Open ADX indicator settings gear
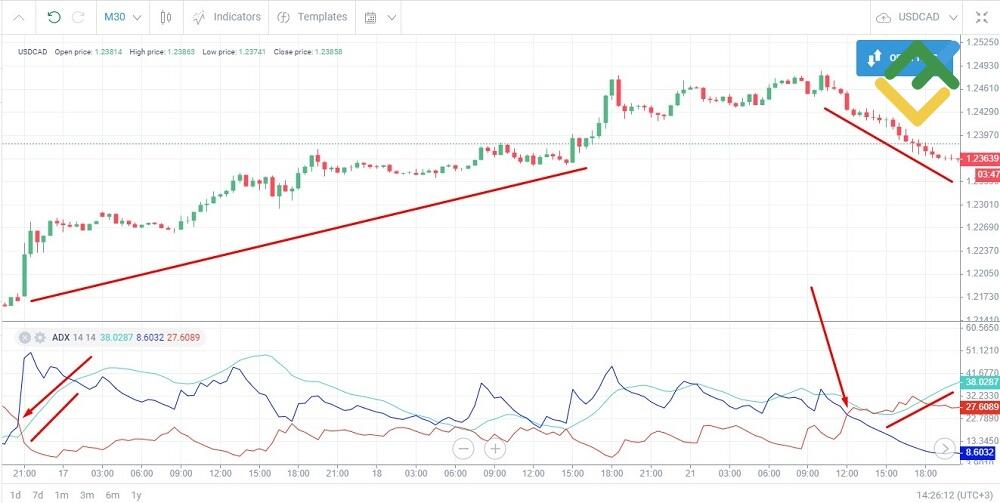Screen dimensions: 1000x503 point(40,338)
